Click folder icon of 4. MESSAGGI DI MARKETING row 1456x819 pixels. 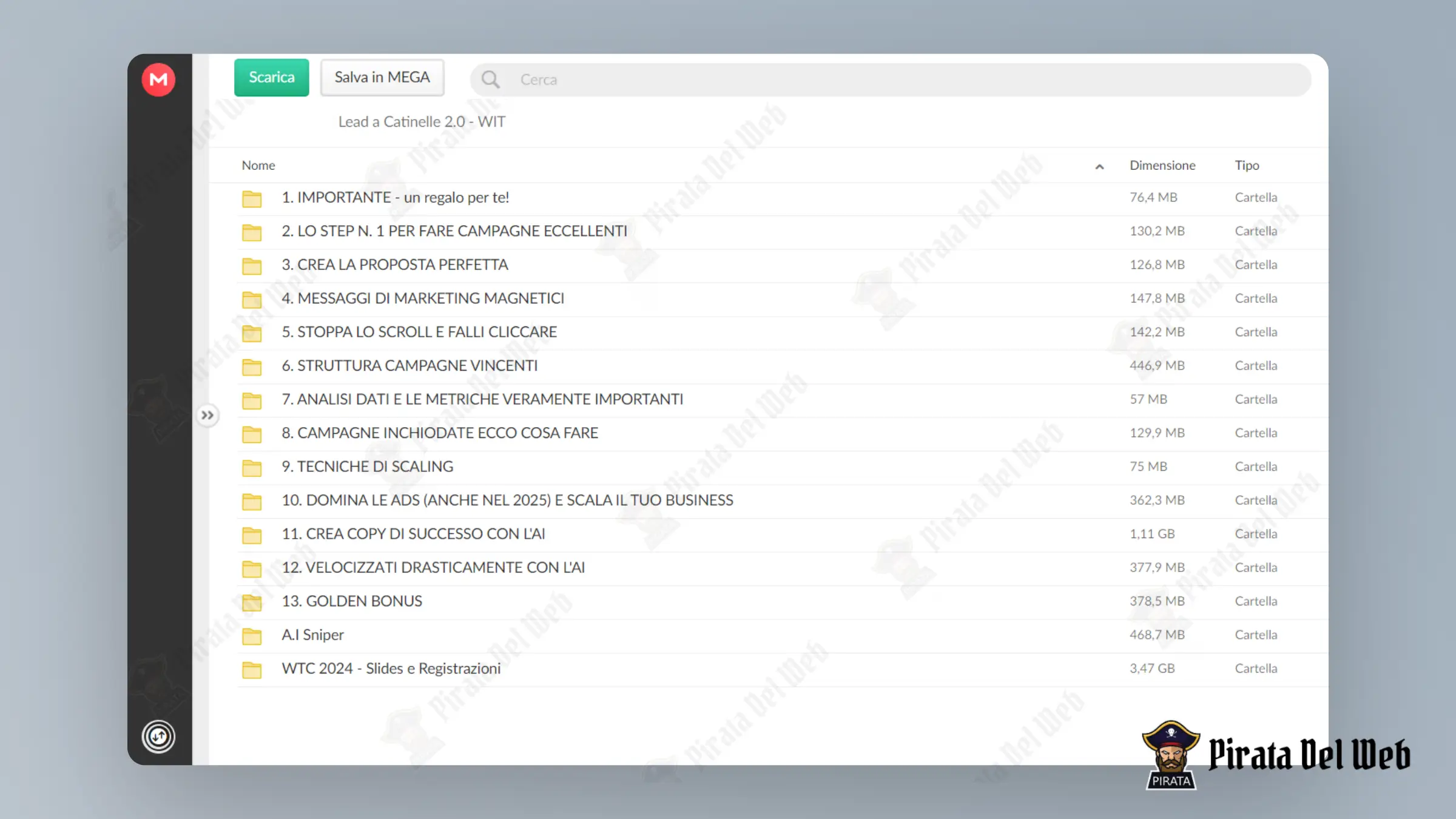pyautogui.click(x=252, y=300)
